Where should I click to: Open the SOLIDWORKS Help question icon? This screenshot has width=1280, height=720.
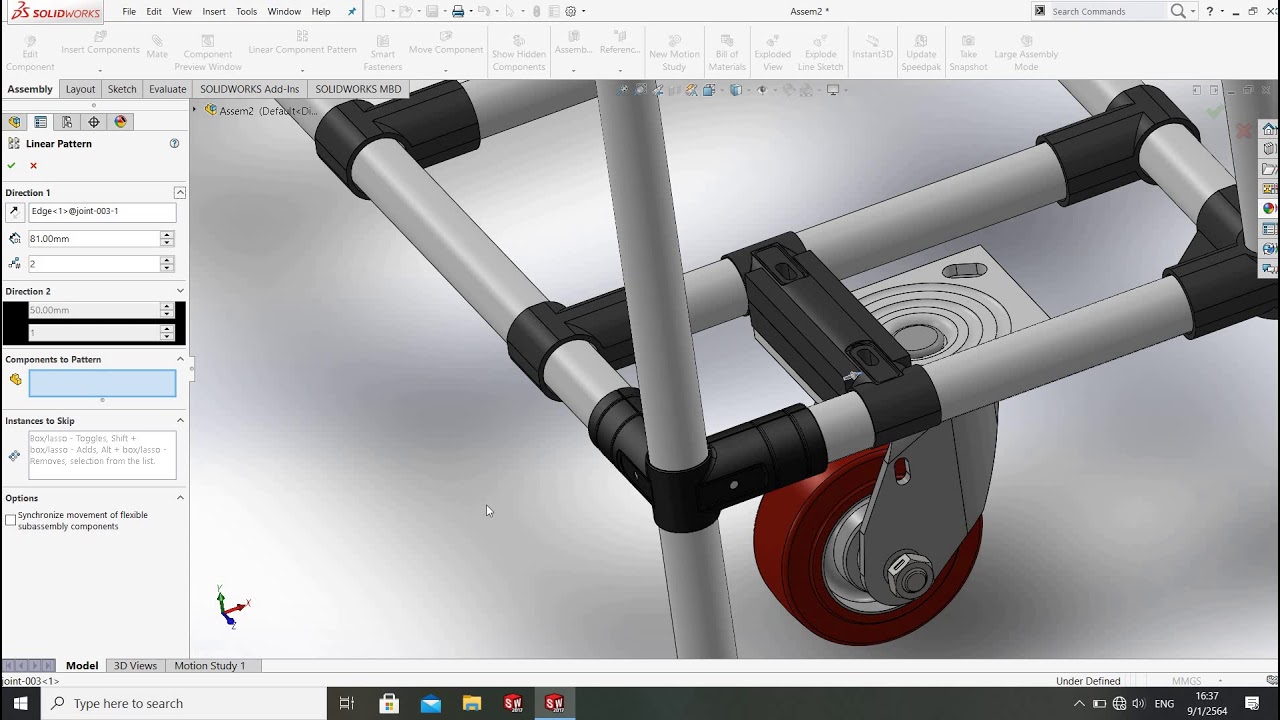click(x=1210, y=11)
